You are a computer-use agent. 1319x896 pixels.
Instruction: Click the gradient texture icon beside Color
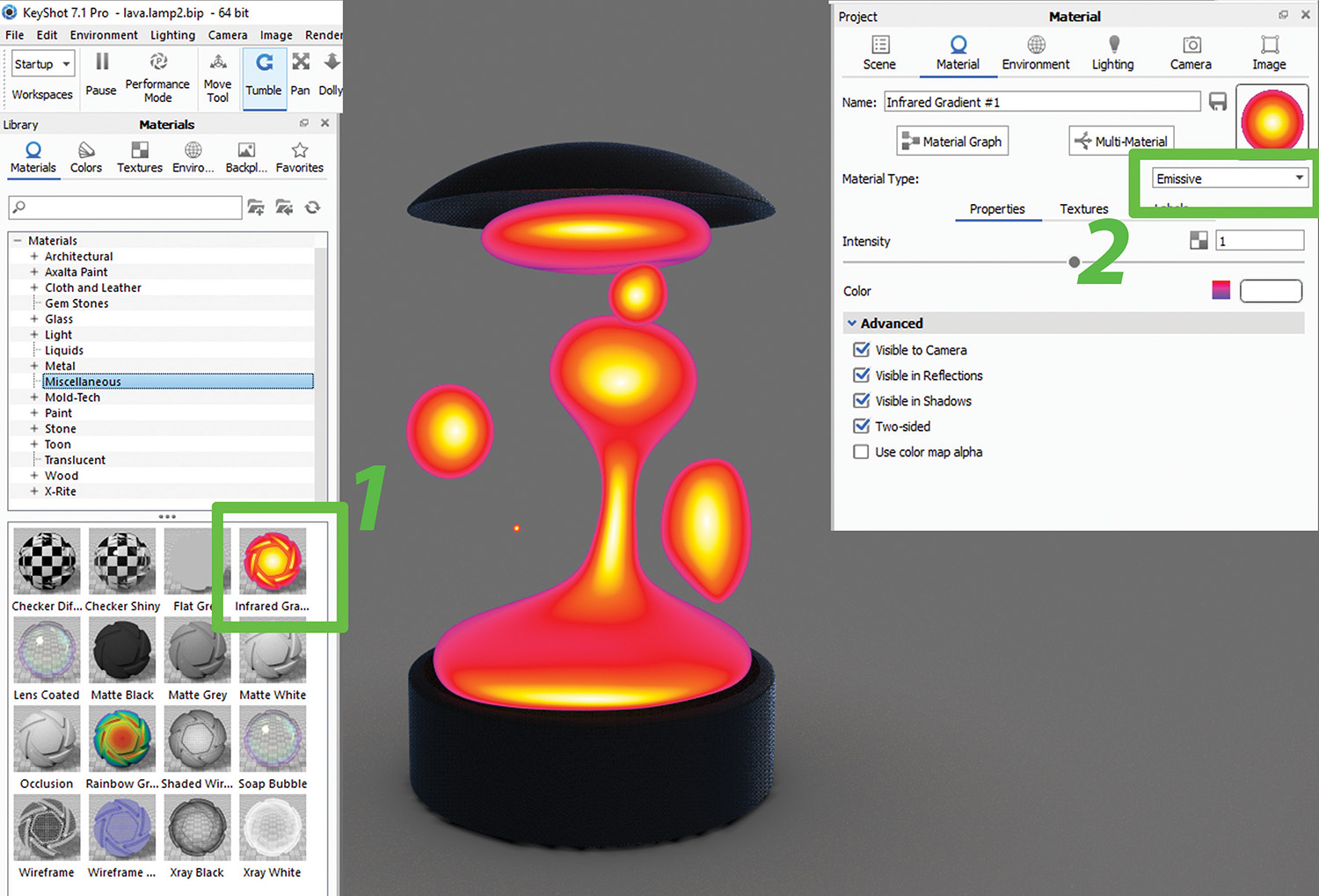[x=1221, y=290]
